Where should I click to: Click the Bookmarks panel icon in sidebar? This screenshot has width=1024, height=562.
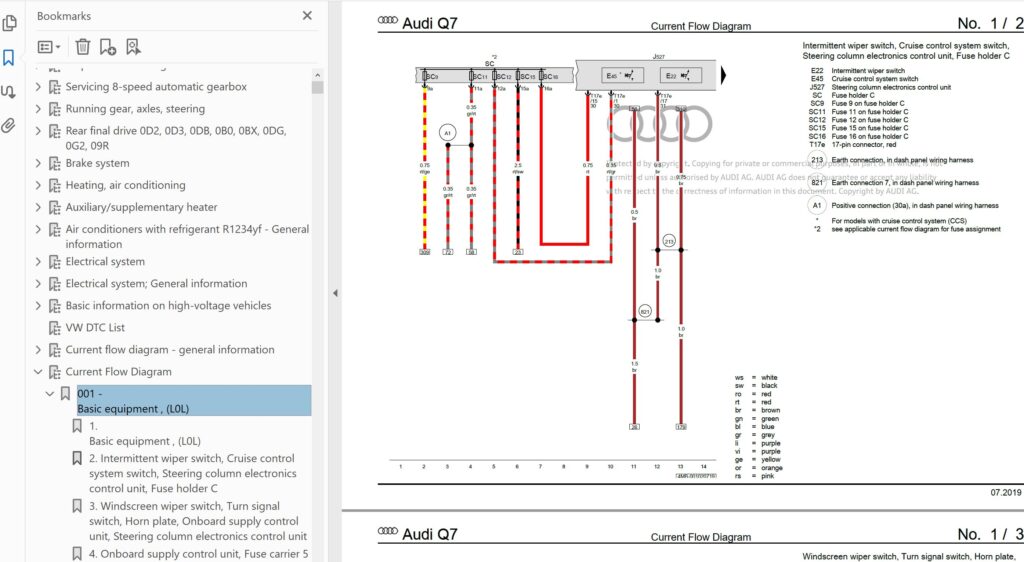pyautogui.click(x=9, y=57)
